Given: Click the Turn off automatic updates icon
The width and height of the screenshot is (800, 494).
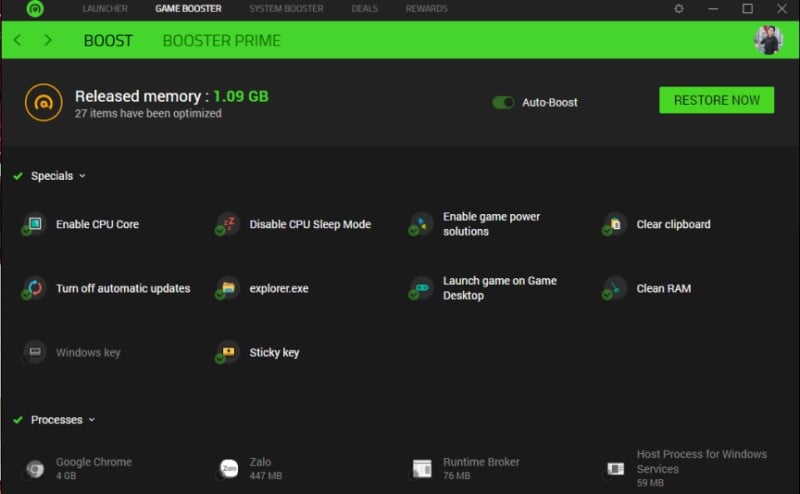Looking at the screenshot, I should pyautogui.click(x=34, y=288).
